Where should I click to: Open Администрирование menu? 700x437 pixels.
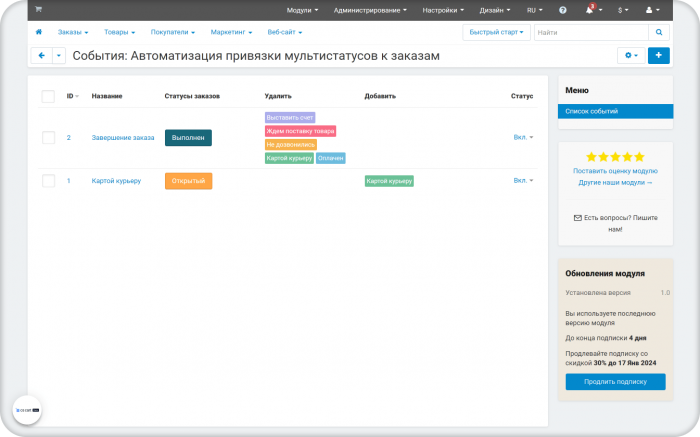click(370, 10)
